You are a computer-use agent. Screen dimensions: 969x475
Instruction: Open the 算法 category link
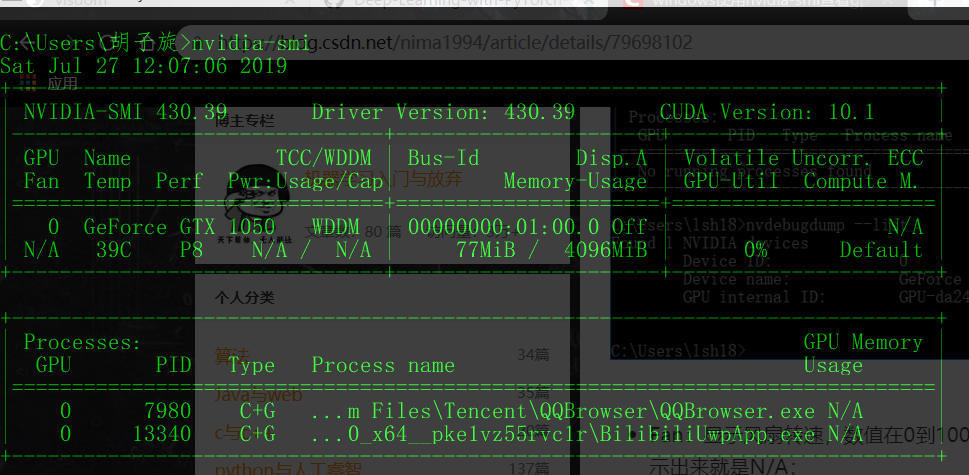click(232, 355)
